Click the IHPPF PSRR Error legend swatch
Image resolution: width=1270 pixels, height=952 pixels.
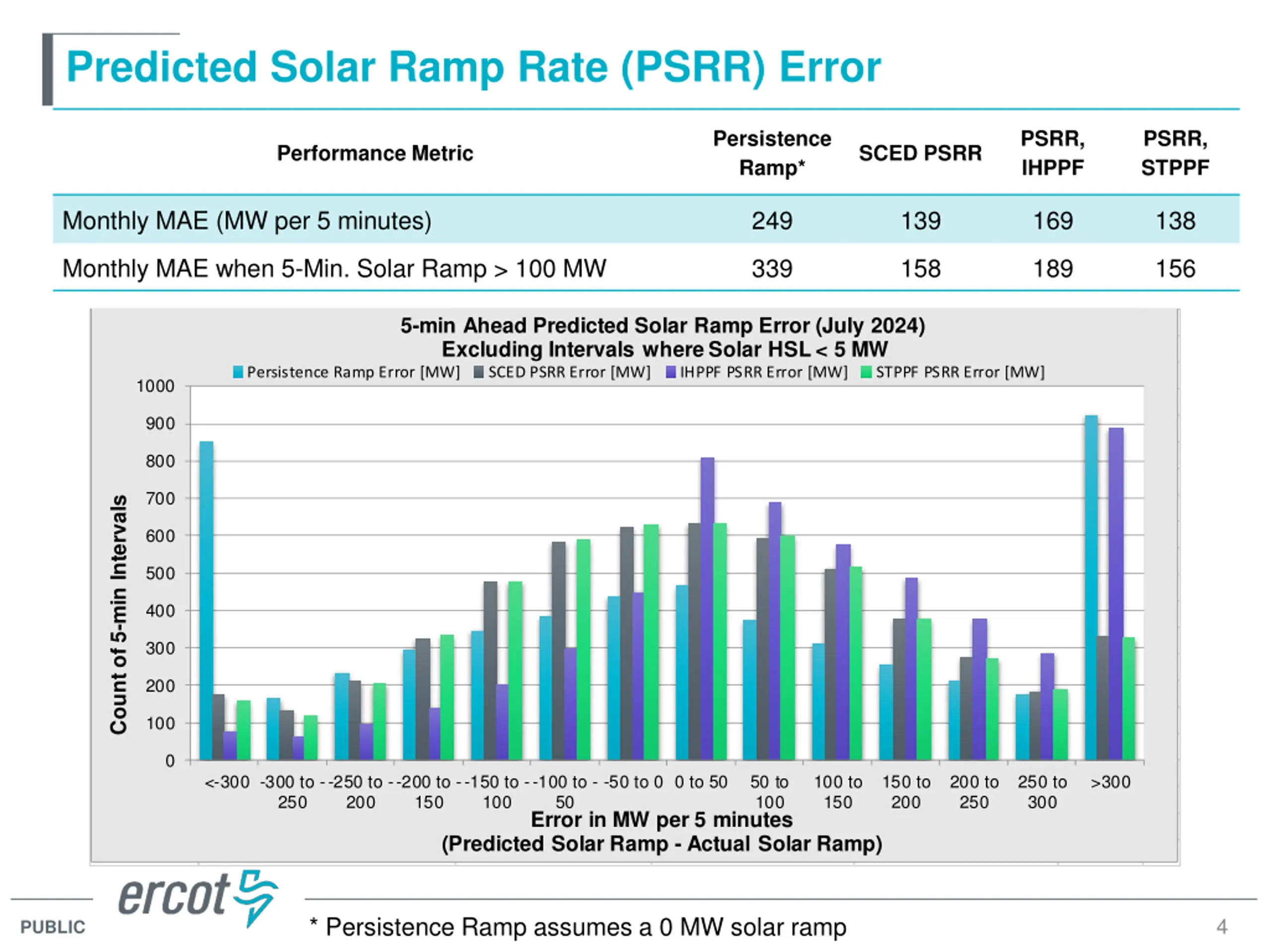(x=671, y=372)
